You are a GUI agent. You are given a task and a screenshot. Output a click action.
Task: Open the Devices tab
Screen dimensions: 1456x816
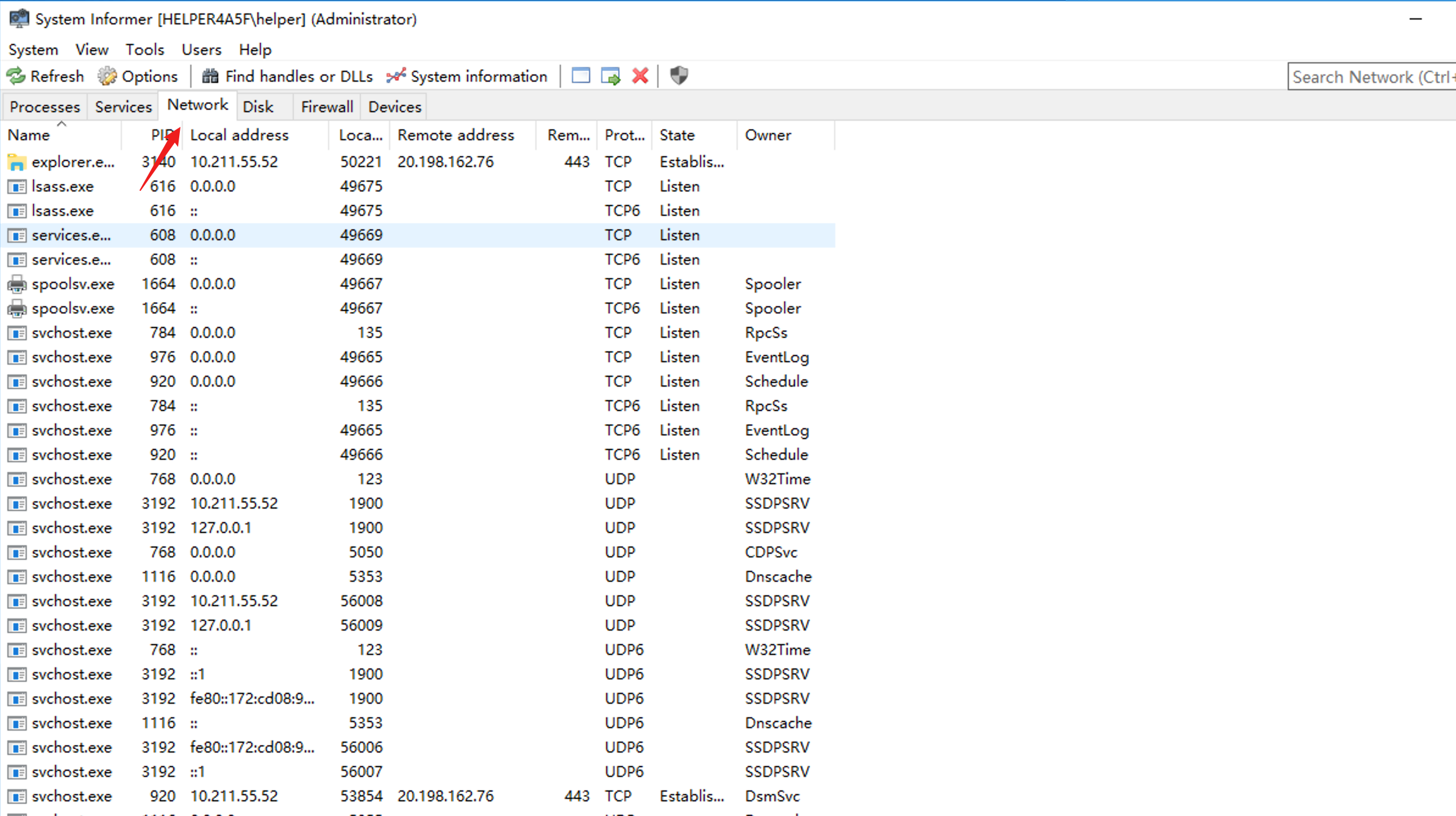[x=394, y=107]
